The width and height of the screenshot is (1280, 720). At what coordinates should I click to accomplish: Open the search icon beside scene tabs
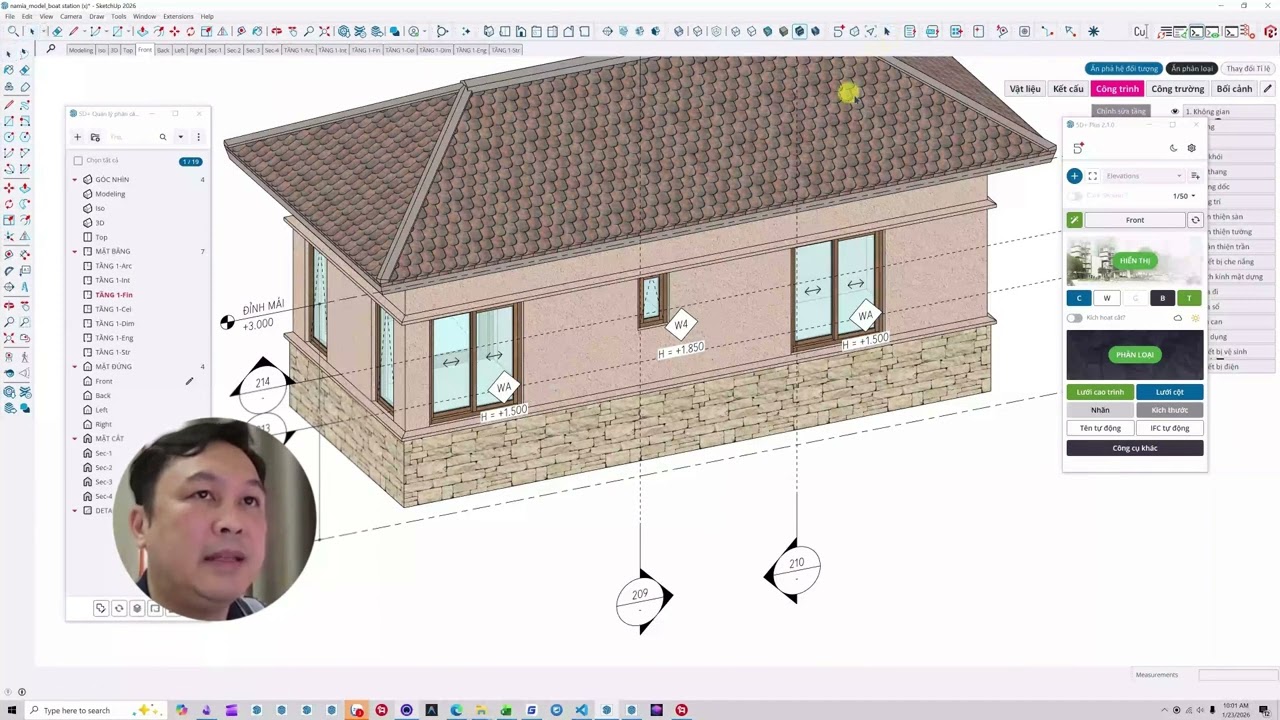point(51,49)
